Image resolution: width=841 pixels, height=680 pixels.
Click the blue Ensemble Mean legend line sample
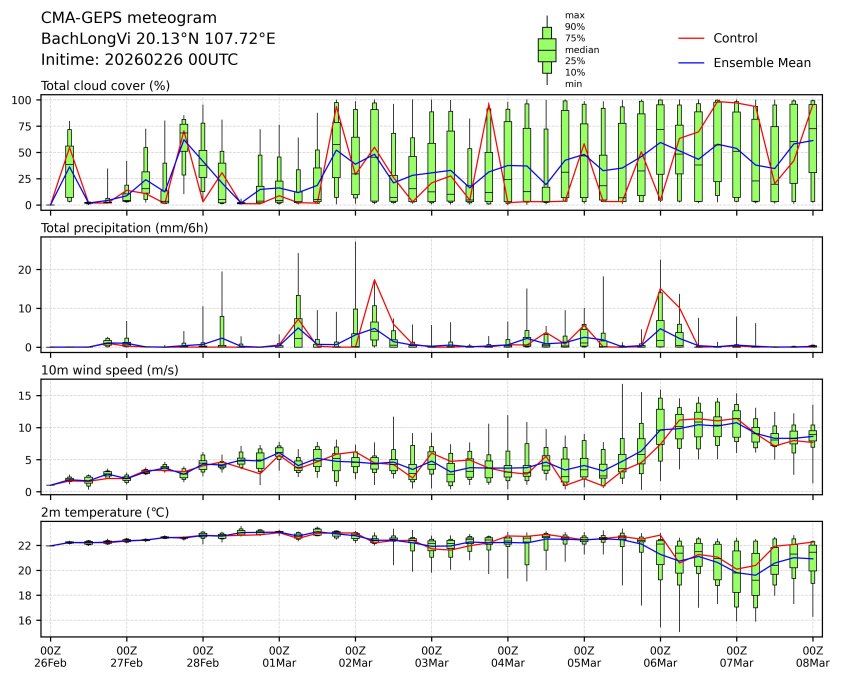coord(691,63)
